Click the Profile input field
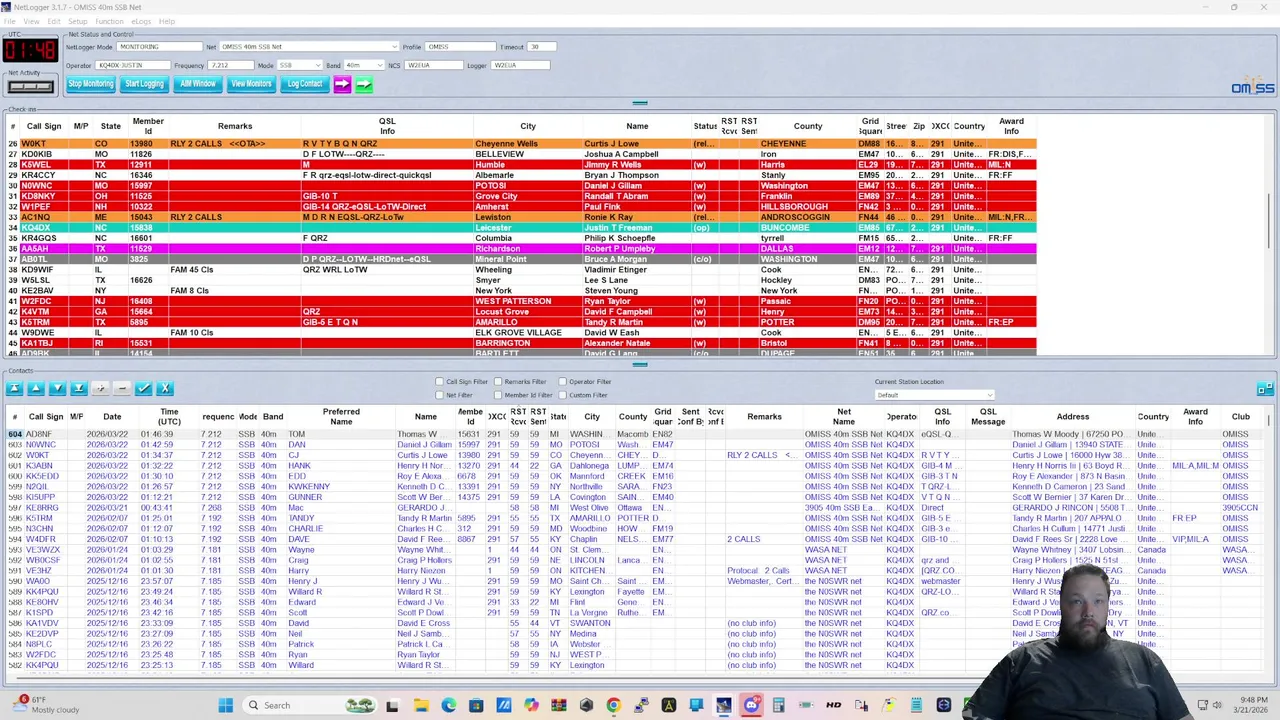The image size is (1280, 720). [x=460, y=47]
